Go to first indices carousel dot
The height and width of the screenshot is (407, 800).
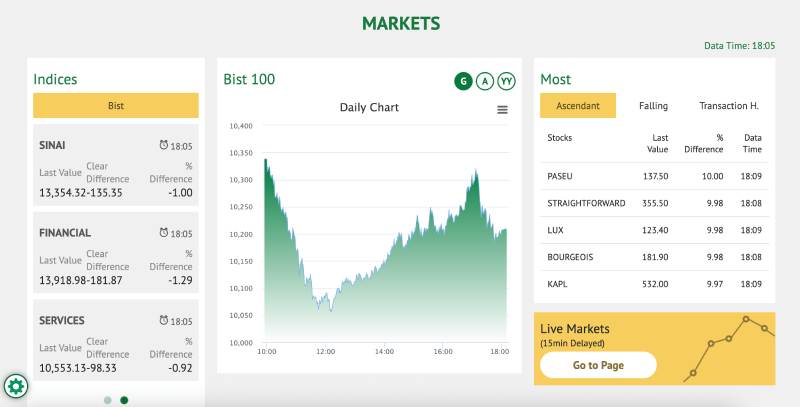108,400
